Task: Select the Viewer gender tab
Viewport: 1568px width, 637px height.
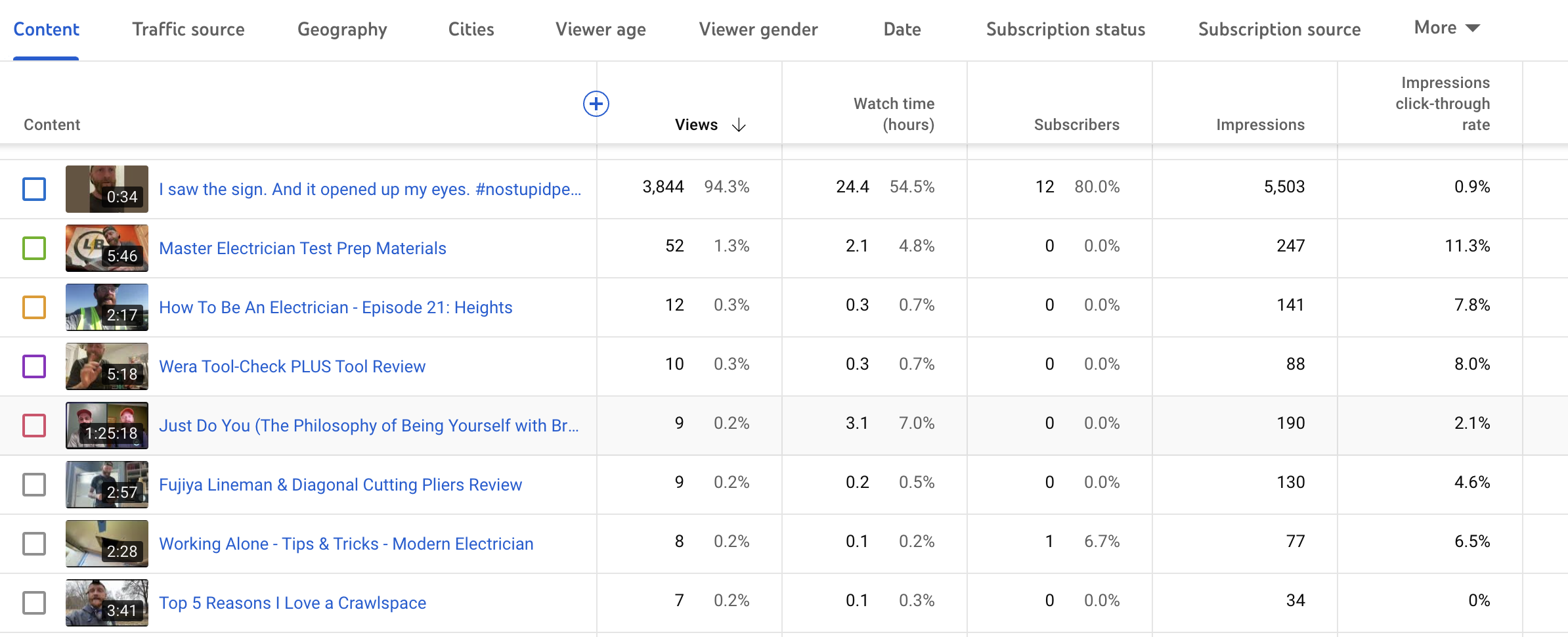Action: (x=758, y=29)
